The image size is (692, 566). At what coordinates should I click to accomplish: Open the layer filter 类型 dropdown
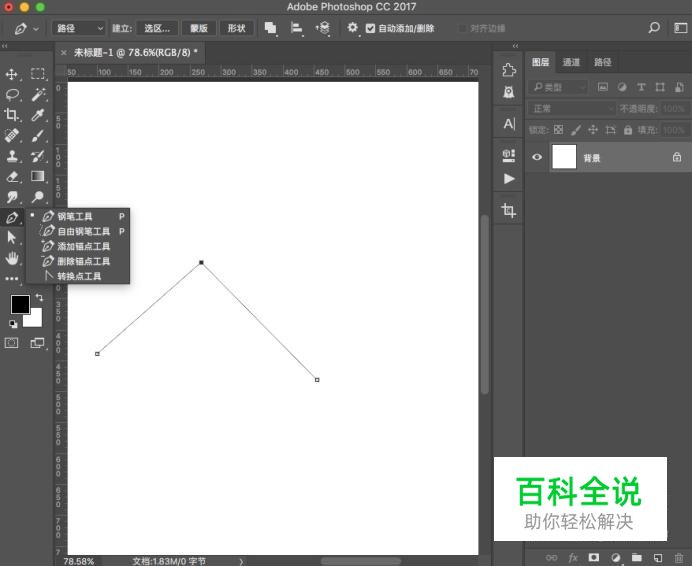[x=558, y=87]
